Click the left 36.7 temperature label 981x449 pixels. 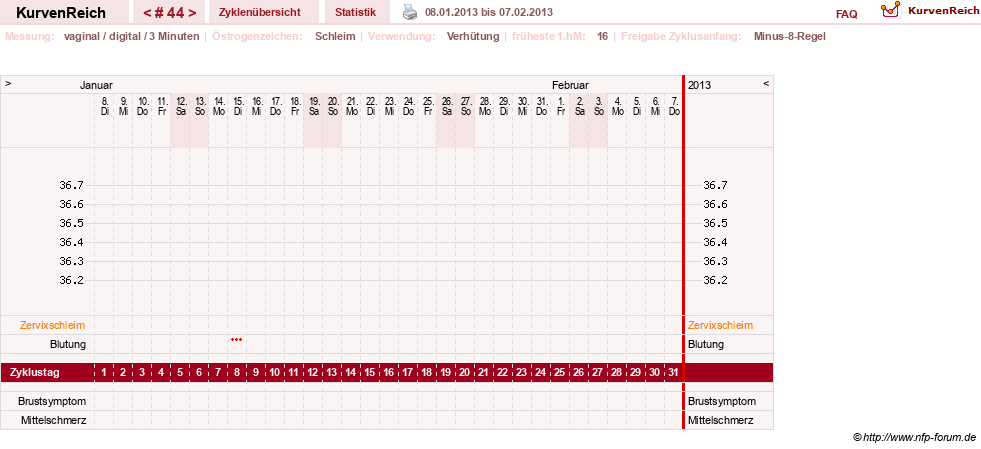click(71, 185)
